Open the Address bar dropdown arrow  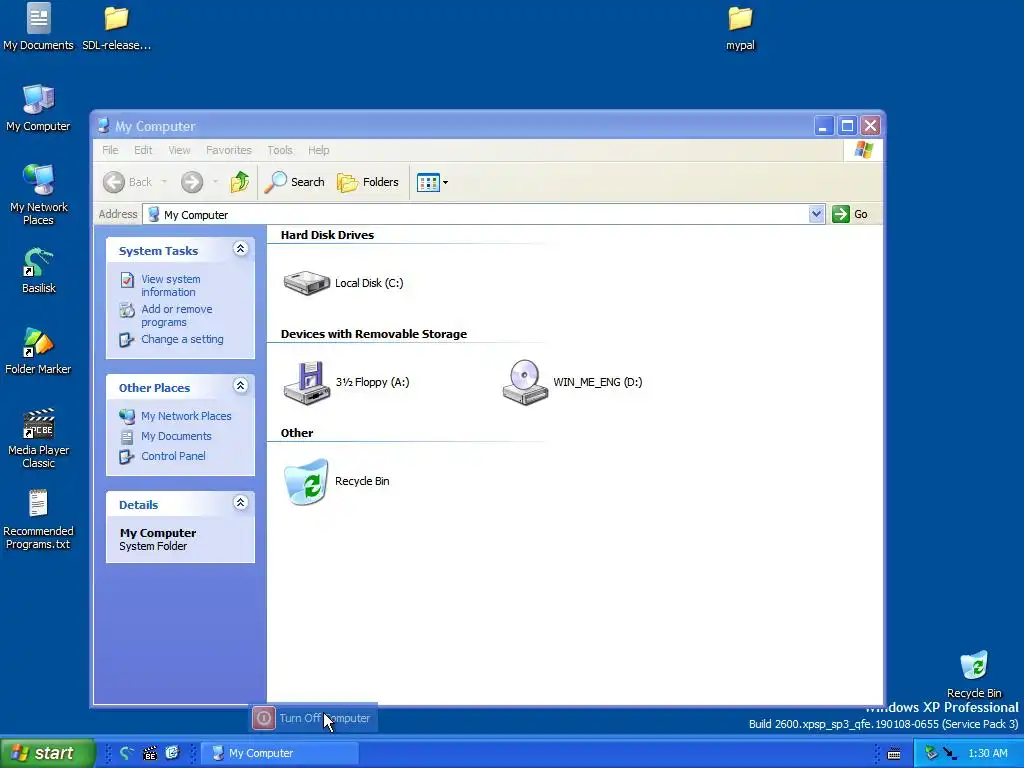pos(816,214)
